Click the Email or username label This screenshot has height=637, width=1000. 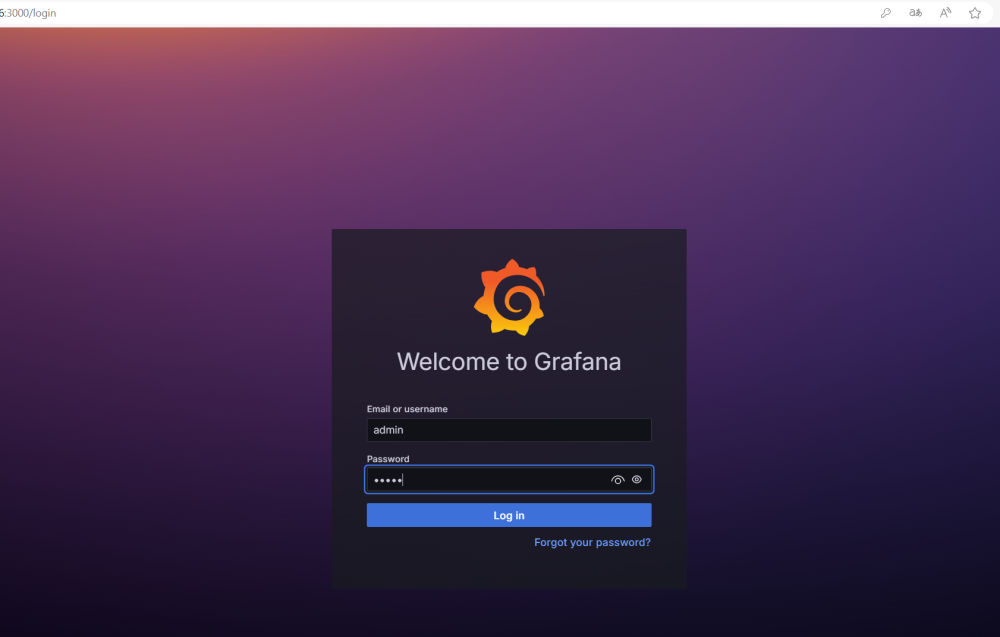(x=407, y=409)
